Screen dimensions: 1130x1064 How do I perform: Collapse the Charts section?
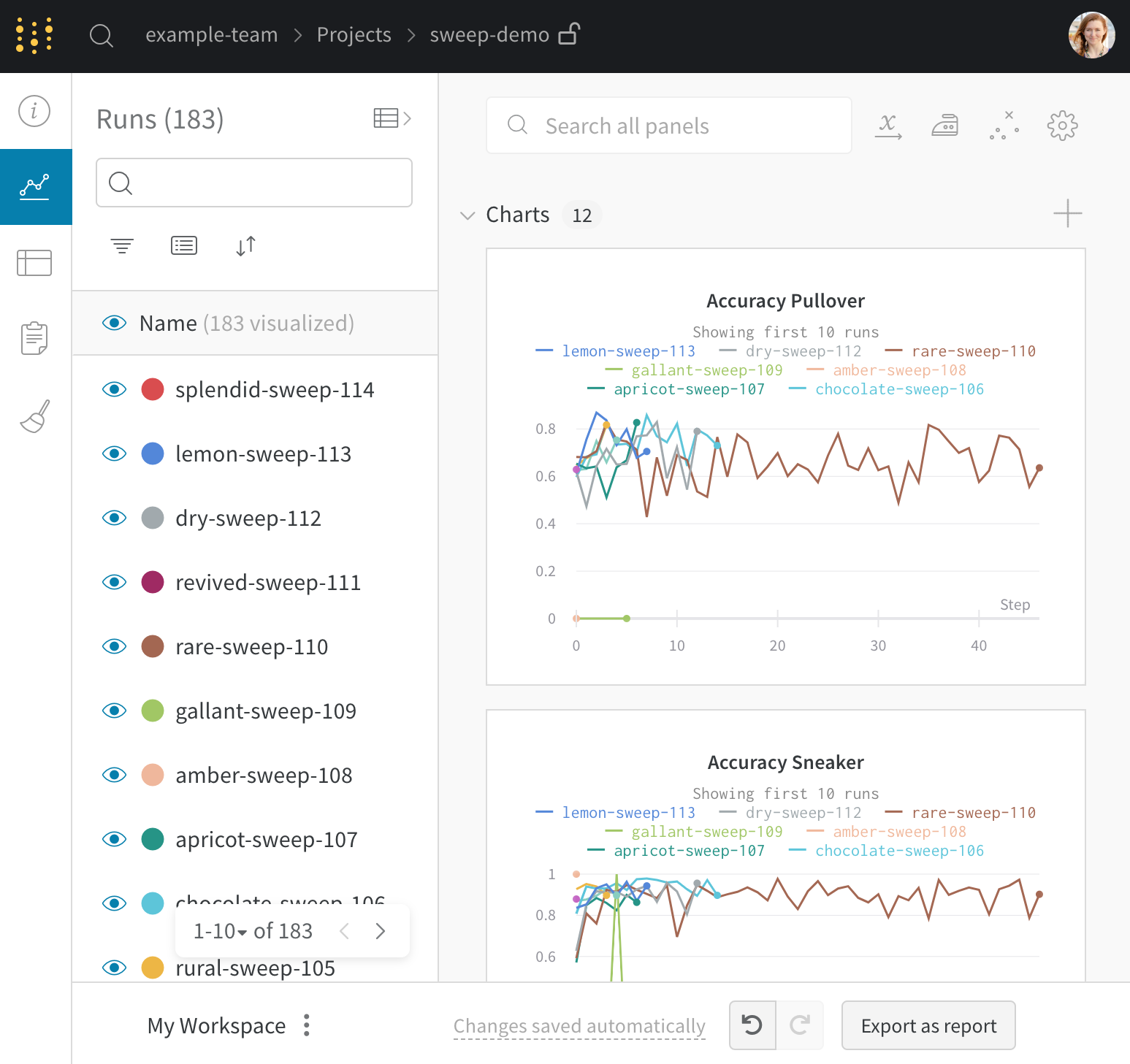(467, 215)
